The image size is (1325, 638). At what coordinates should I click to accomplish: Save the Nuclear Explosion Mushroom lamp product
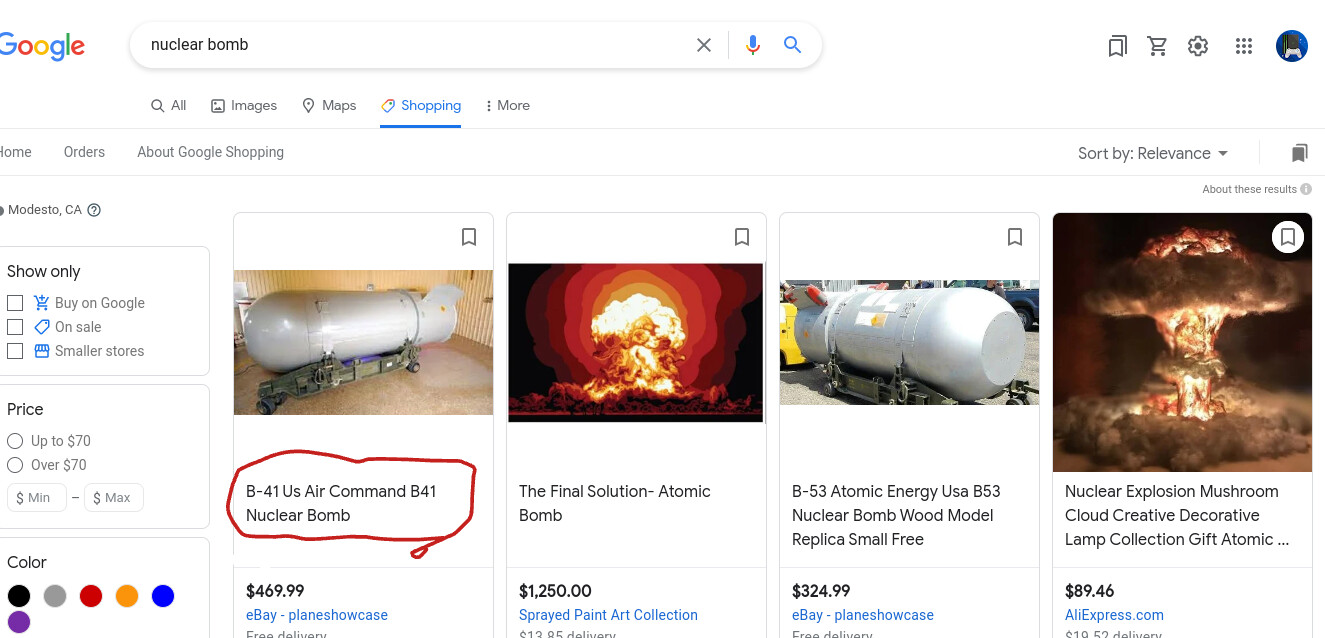click(1288, 237)
